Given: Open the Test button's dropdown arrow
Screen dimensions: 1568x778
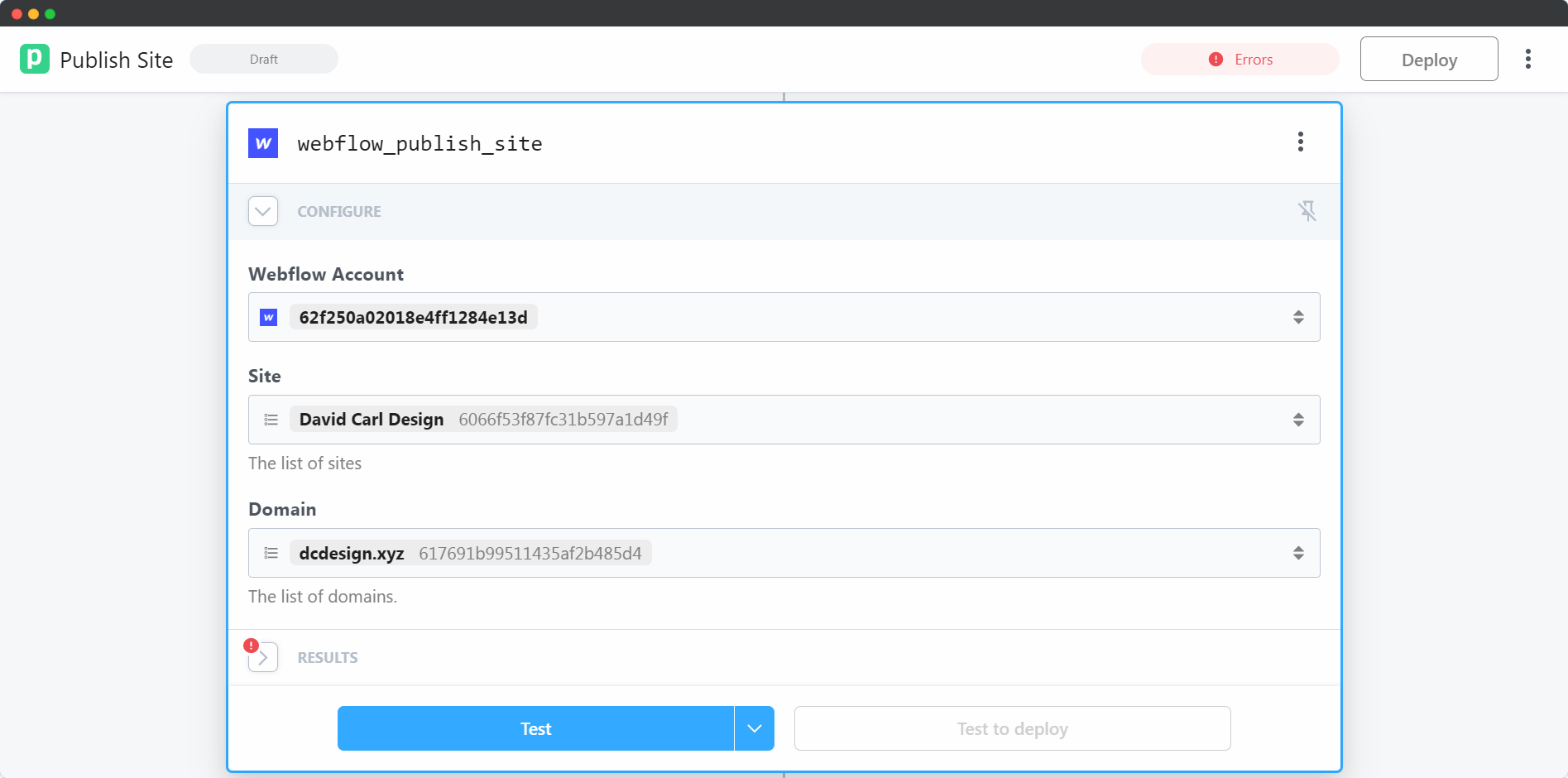Looking at the screenshot, I should coord(753,728).
